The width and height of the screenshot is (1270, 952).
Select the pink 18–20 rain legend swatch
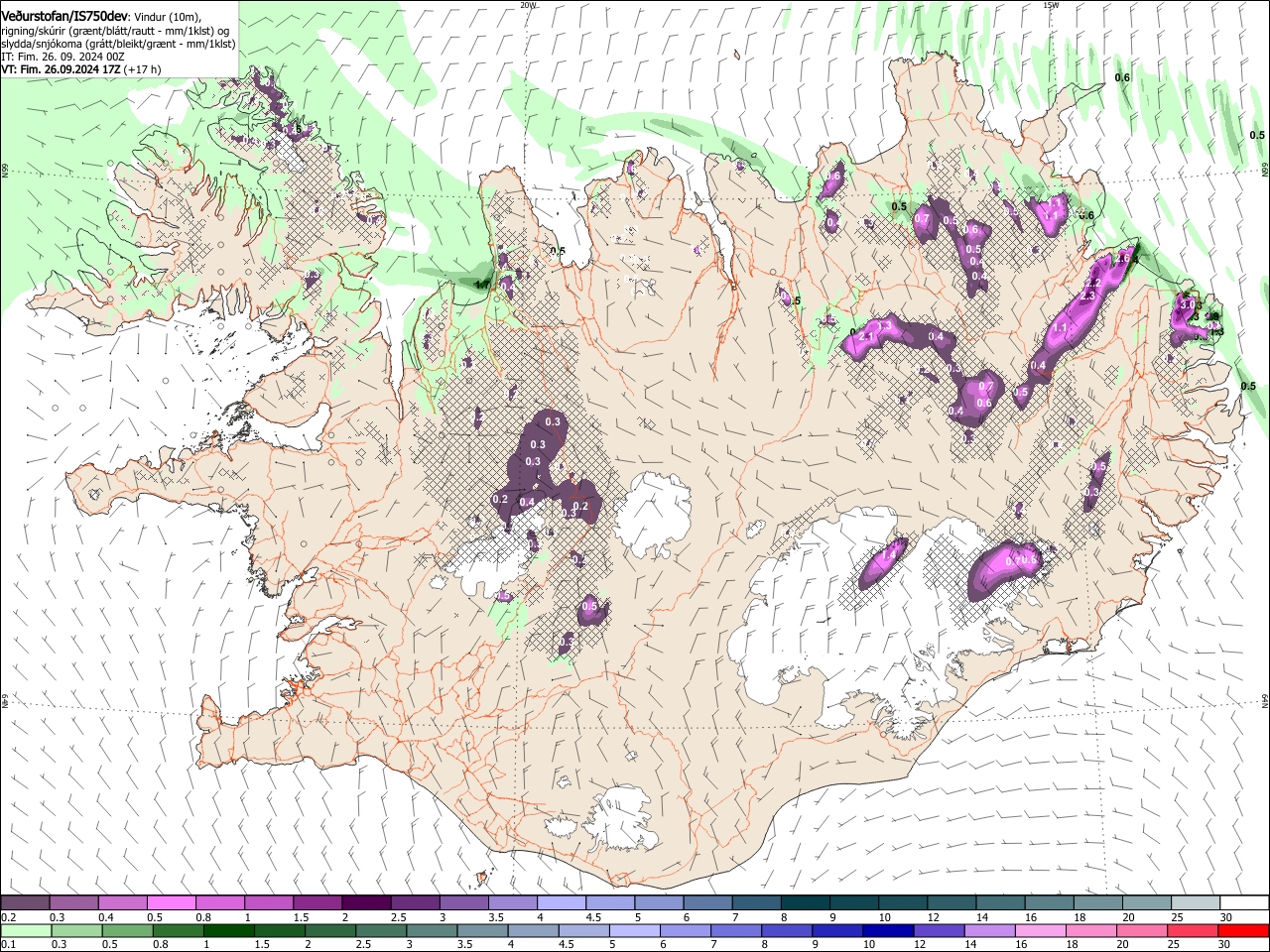click(1091, 930)
